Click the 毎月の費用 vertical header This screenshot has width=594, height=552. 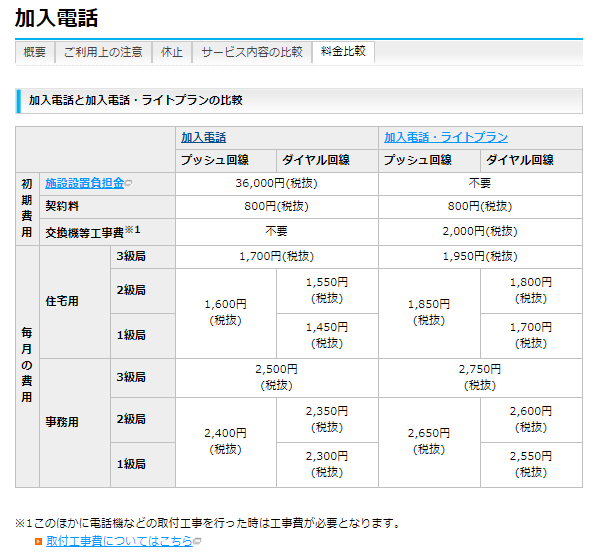(27, 365)
